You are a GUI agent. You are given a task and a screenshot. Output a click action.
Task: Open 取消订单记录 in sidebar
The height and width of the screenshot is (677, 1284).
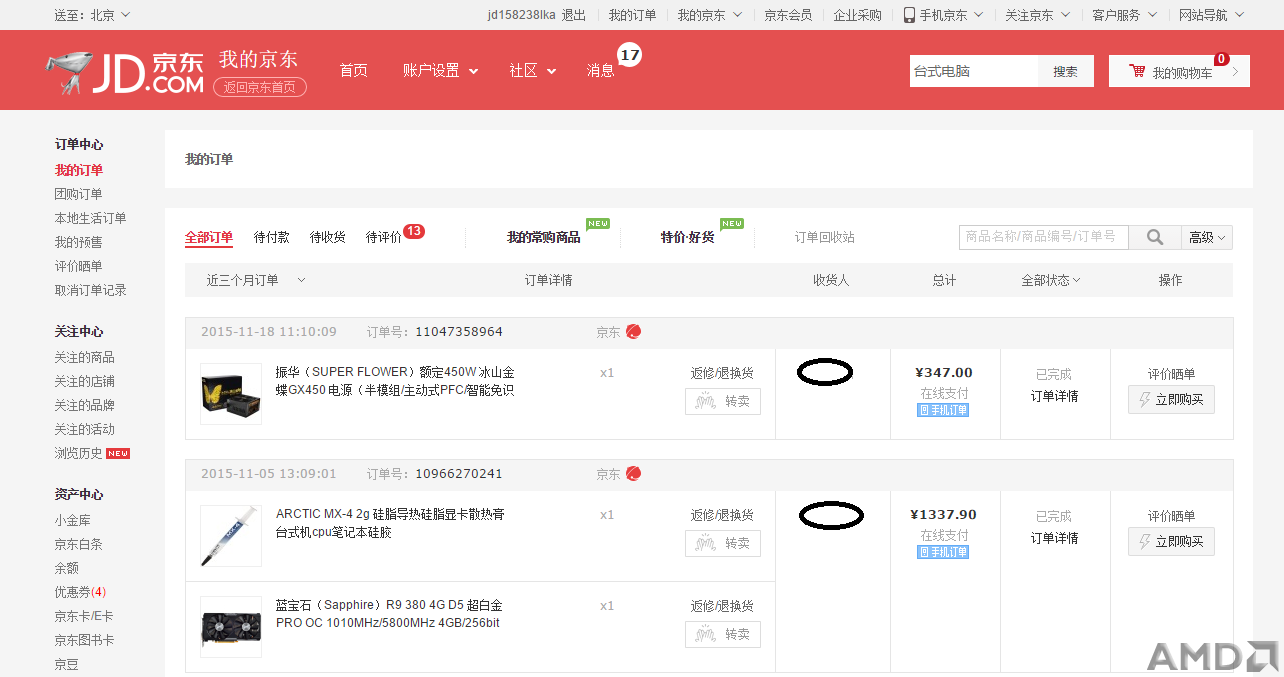(x=91, y=290)
